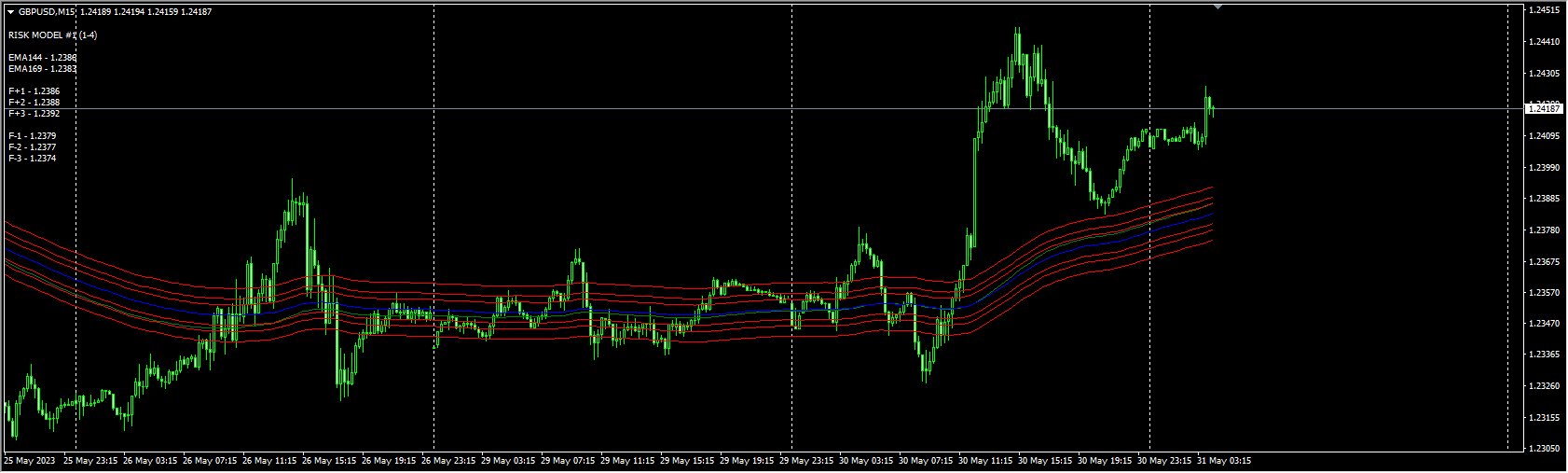Click the 26 May 07:15 time label

click(x=210, y=461)
